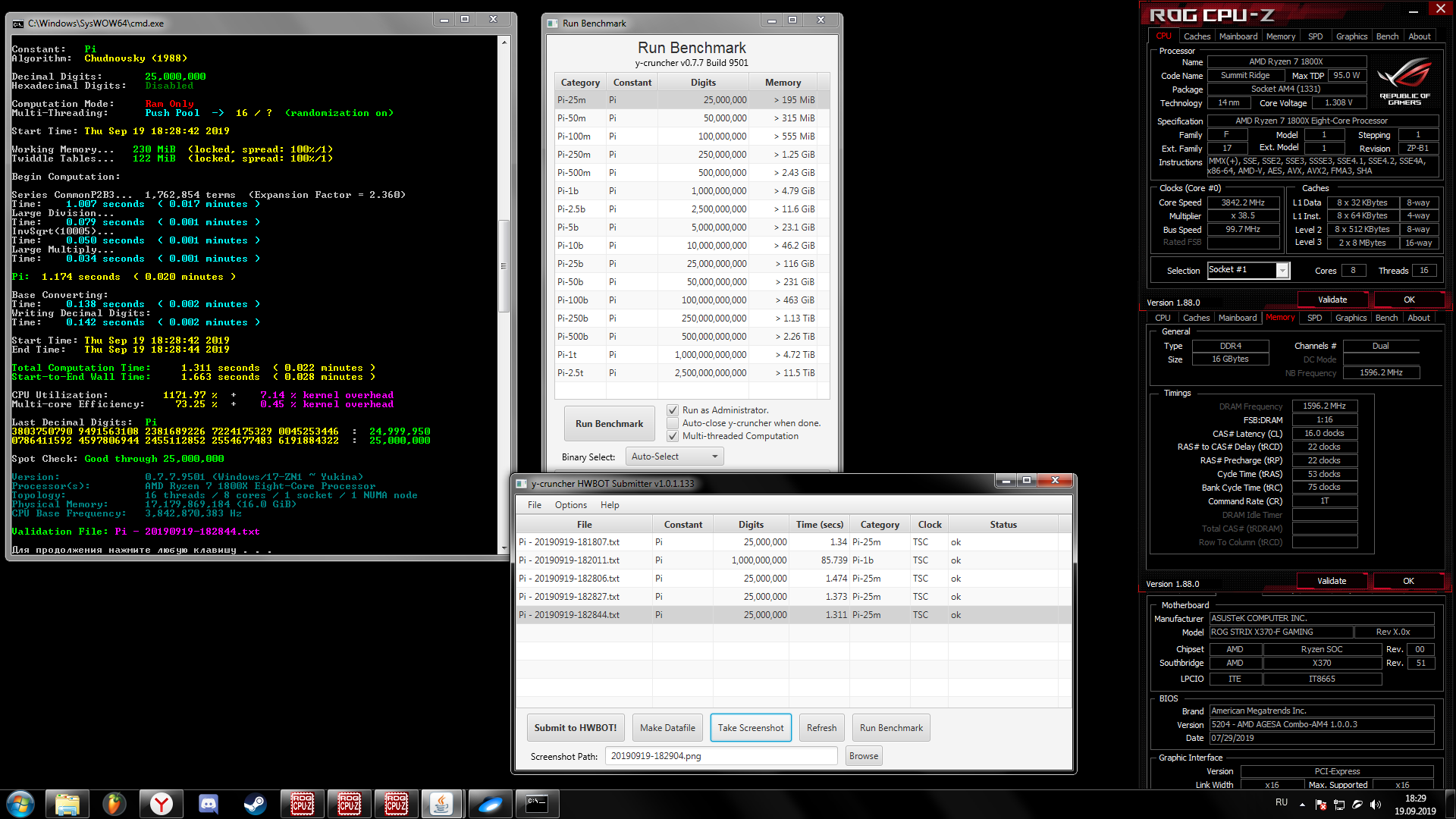Open the Yandex.Disk tray icon
The height and width of the screenshot is (819, 1456).
1357,805
